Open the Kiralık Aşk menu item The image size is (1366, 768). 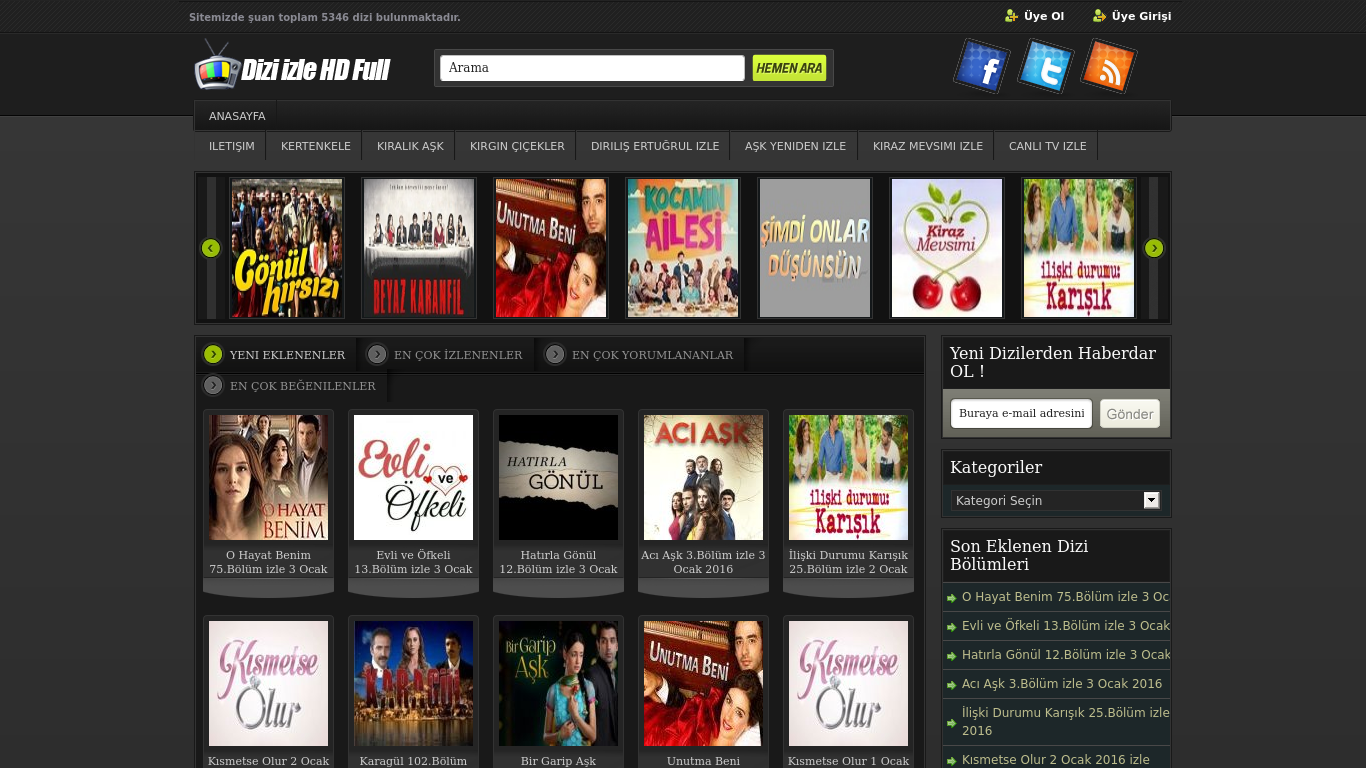[410, 146]
